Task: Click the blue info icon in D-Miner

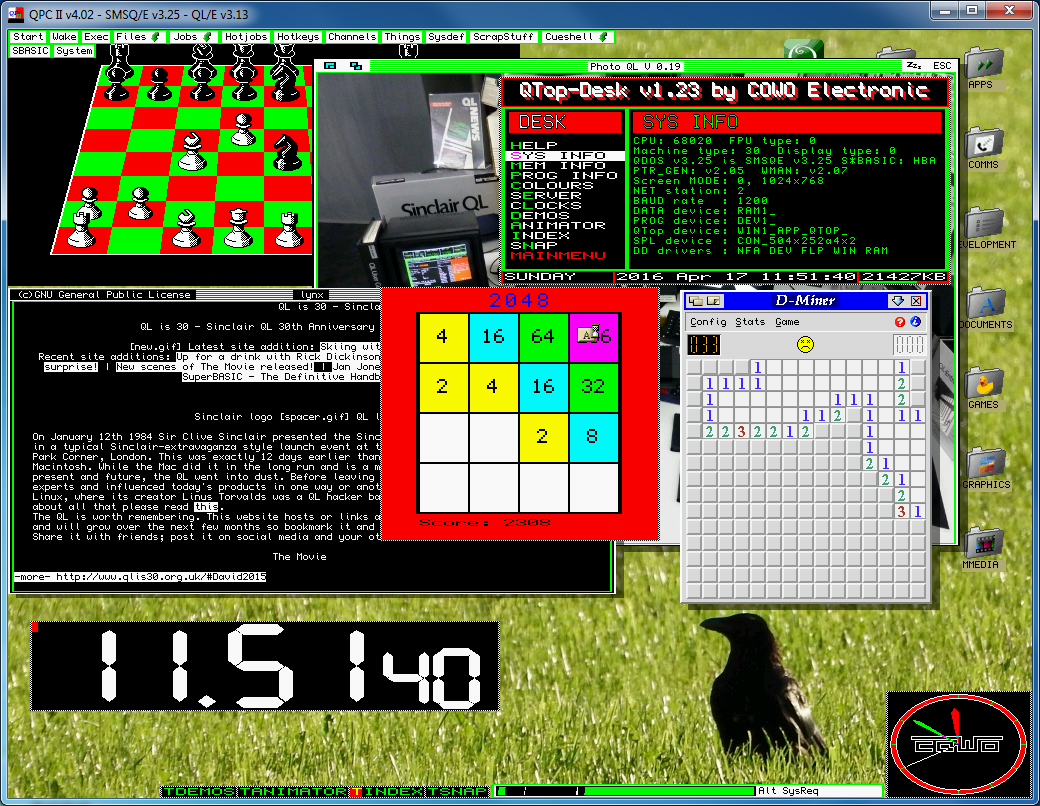Action: [915, 322]
